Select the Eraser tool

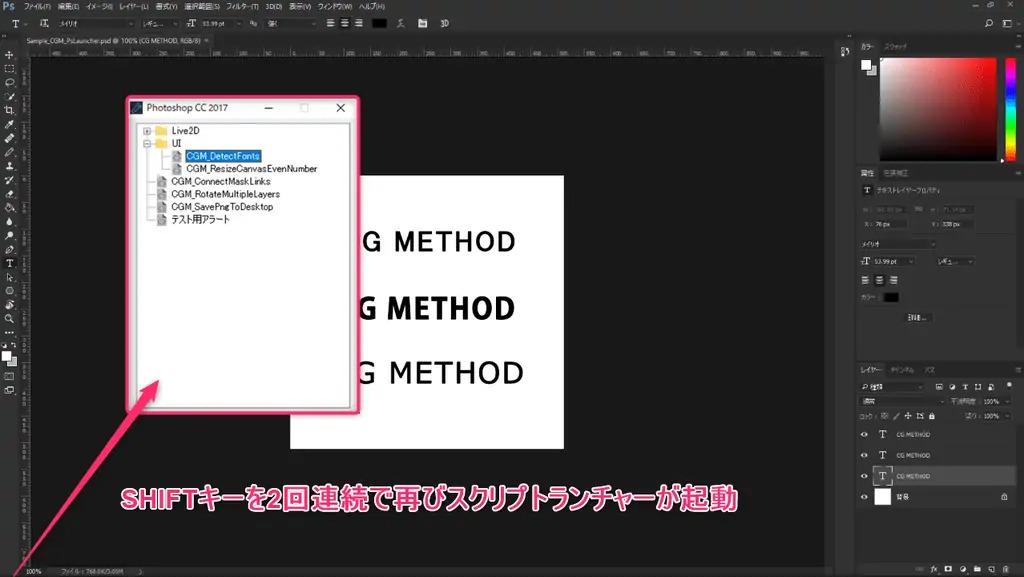pos(9,194)
